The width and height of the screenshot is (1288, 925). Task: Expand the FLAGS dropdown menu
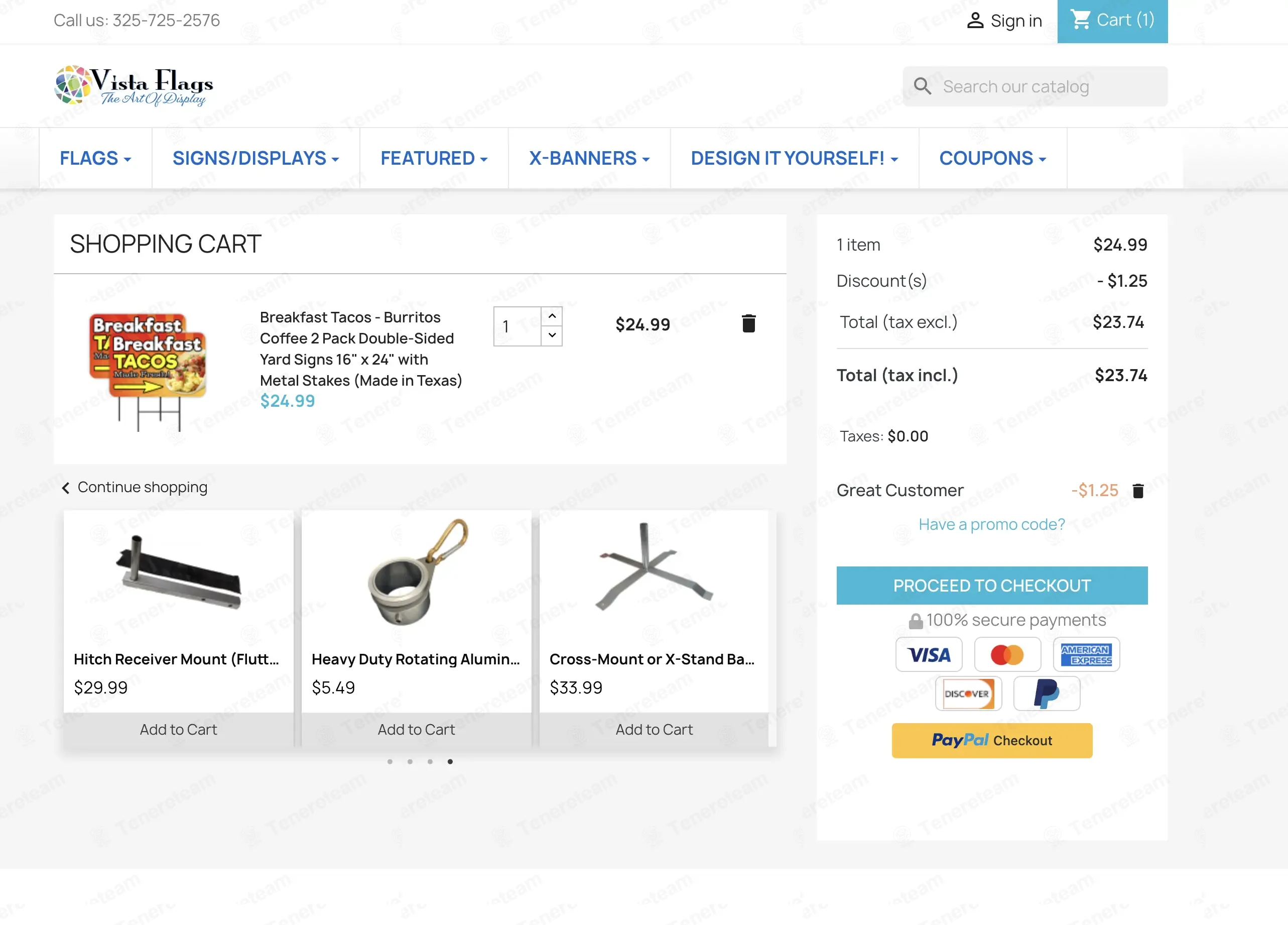click(95, 158)
